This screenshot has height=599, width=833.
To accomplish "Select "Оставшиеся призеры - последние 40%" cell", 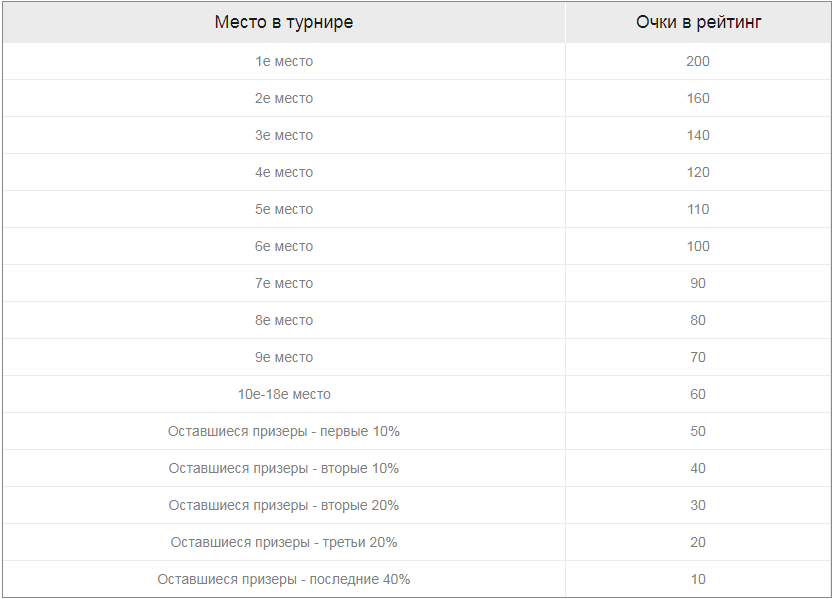I will 284,579.
